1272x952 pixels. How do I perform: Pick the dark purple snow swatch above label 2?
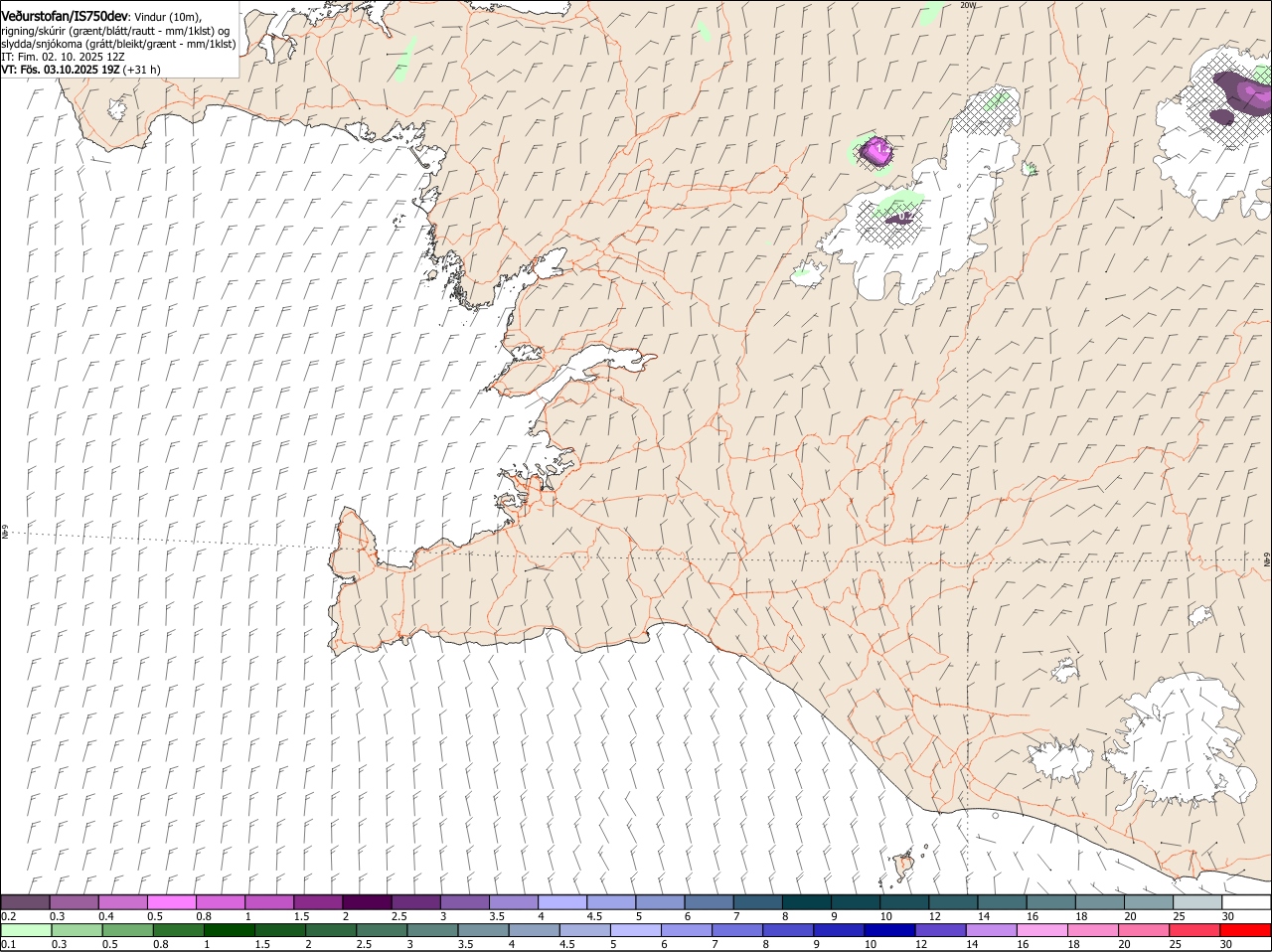click(366, 901)
